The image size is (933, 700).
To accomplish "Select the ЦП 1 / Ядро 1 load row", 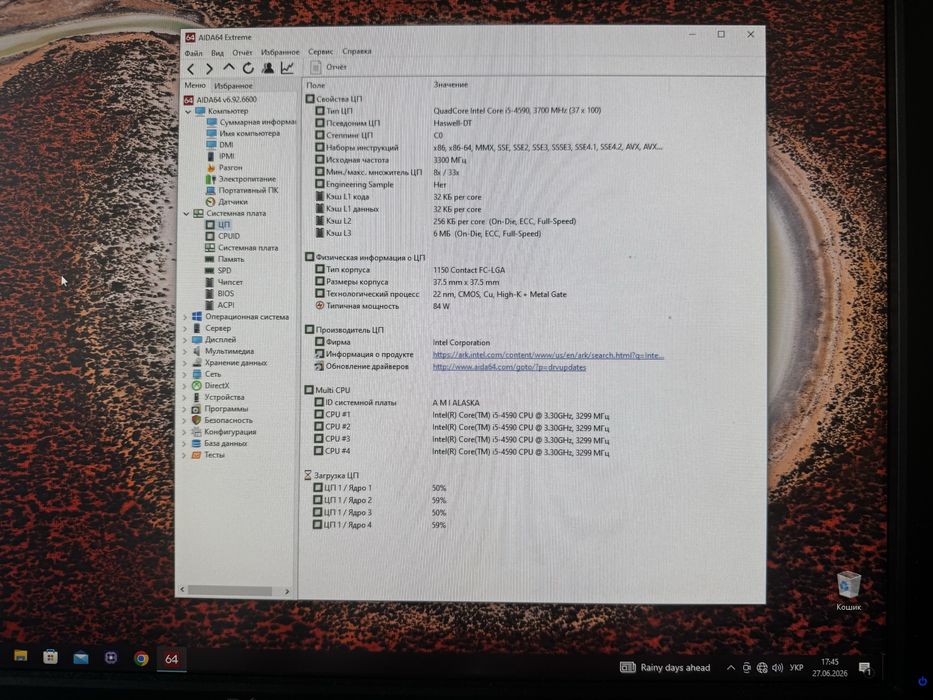I will click(x=380, y=488).
